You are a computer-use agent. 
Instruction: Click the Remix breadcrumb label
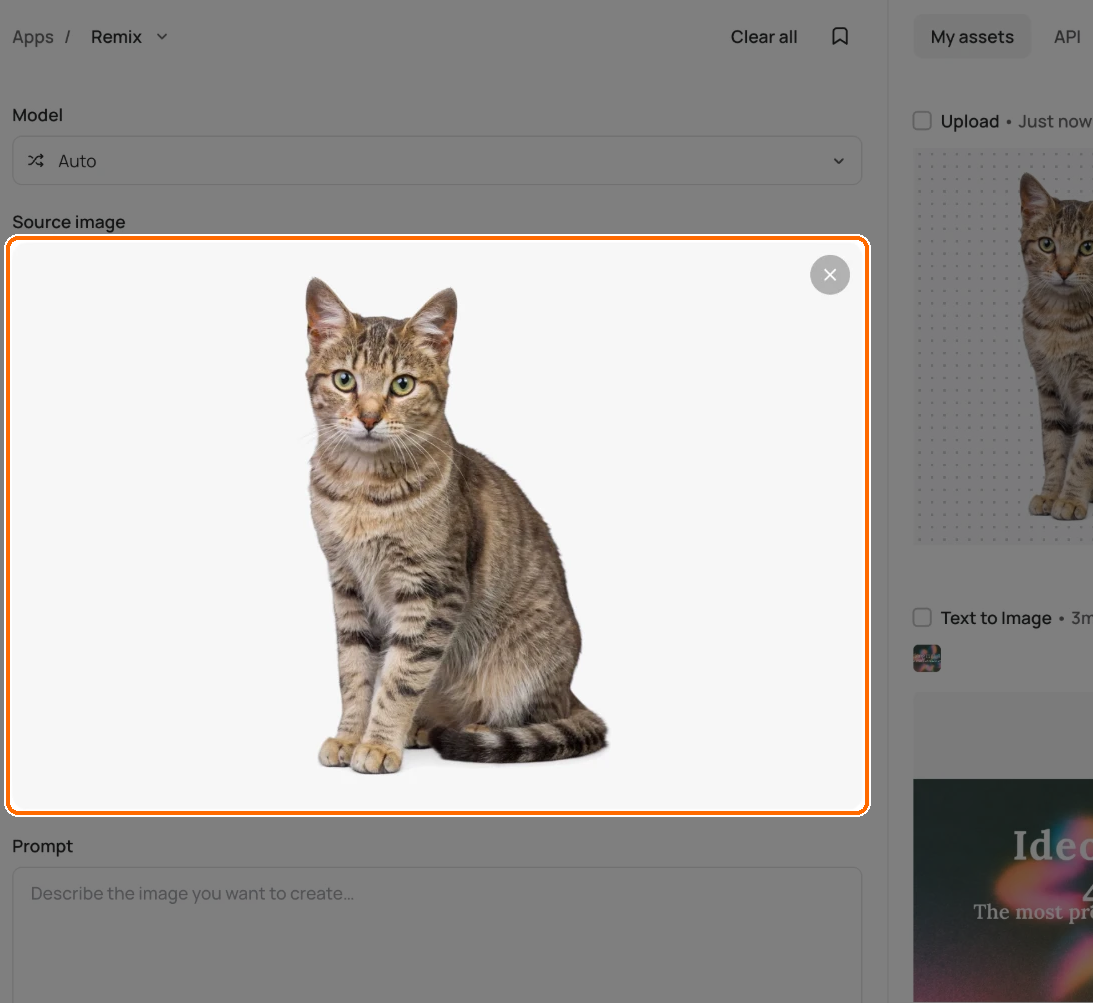116,37
